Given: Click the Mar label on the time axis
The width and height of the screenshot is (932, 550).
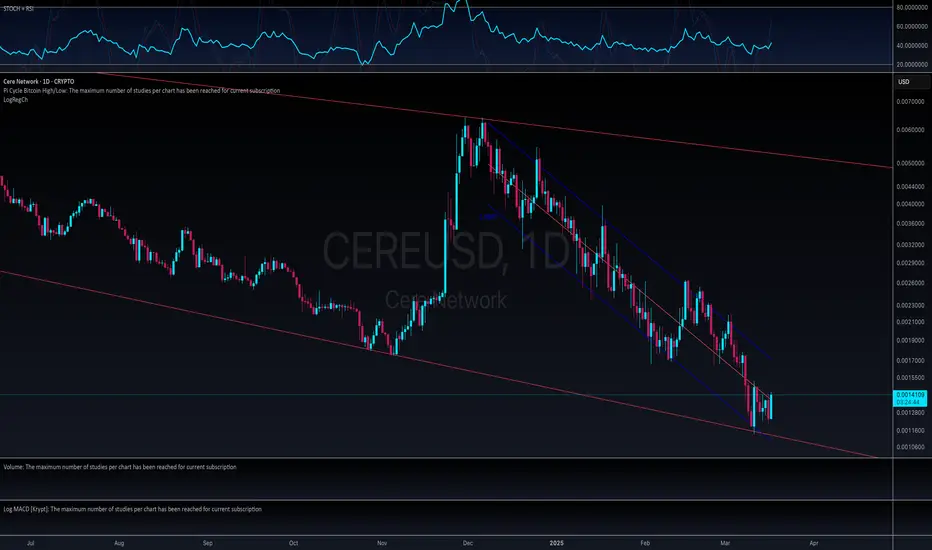Looking at the screenshot, I should pos(725,543).
